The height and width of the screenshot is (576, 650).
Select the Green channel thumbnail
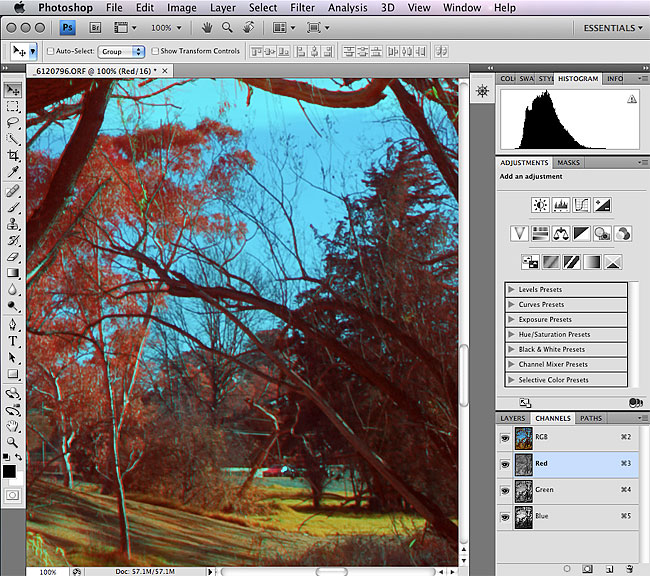(524, 491)
